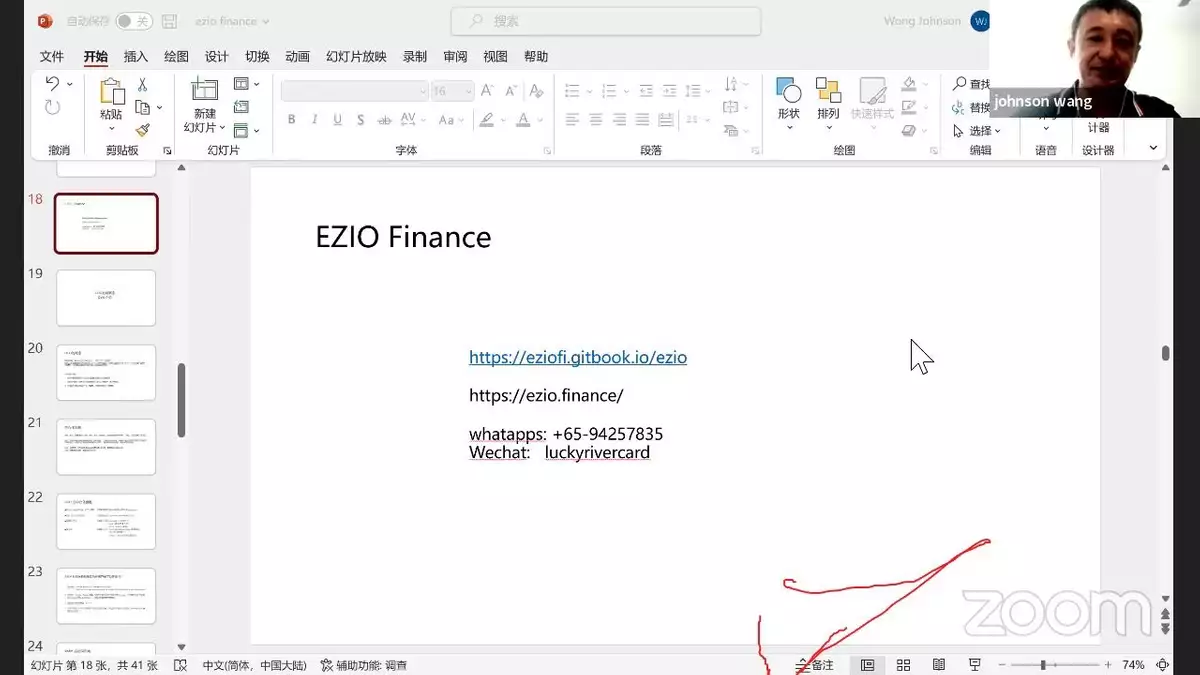Click the Find magnifier in editing group

(960, 85)
